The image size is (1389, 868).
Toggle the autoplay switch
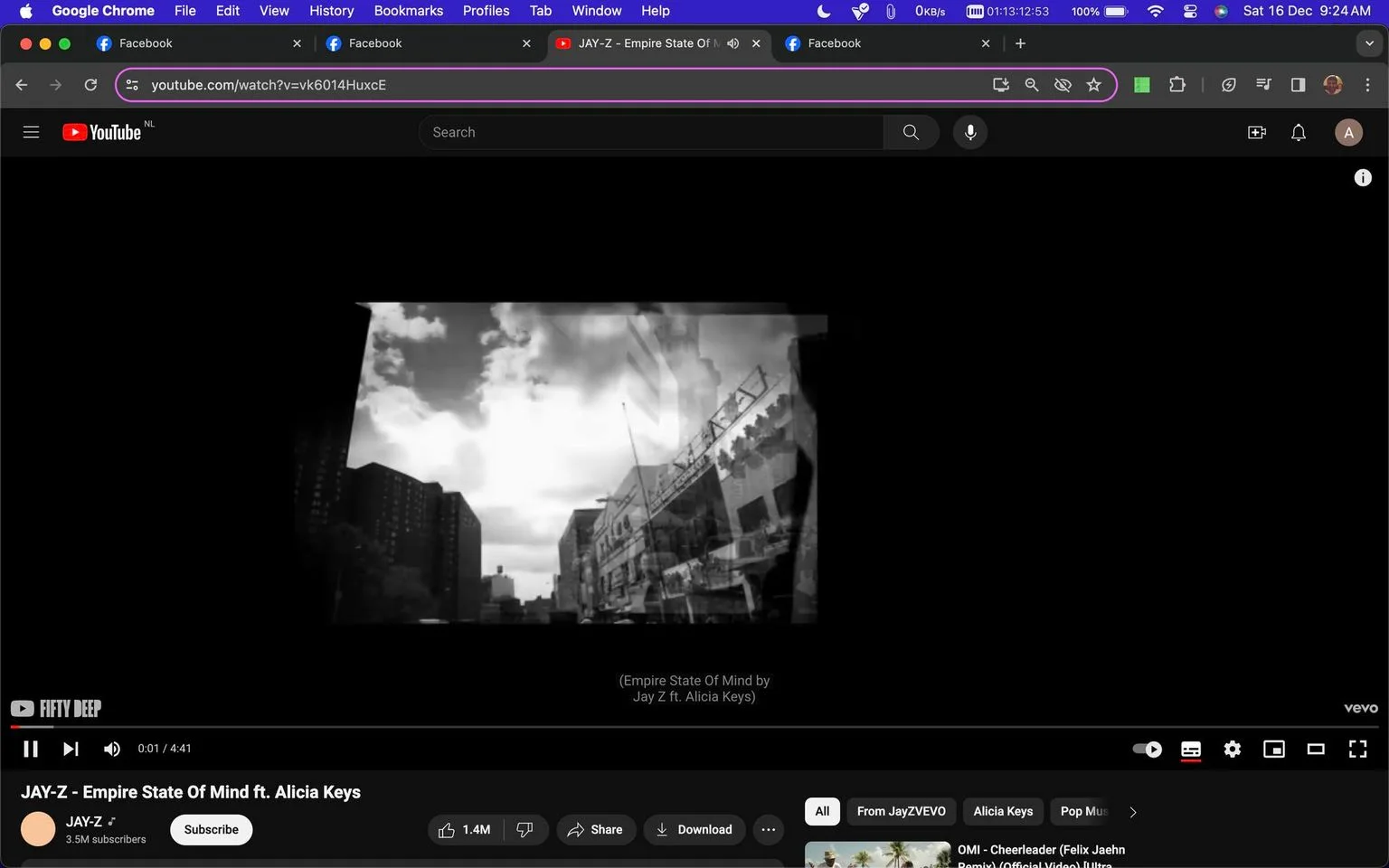click(1148, 749)
